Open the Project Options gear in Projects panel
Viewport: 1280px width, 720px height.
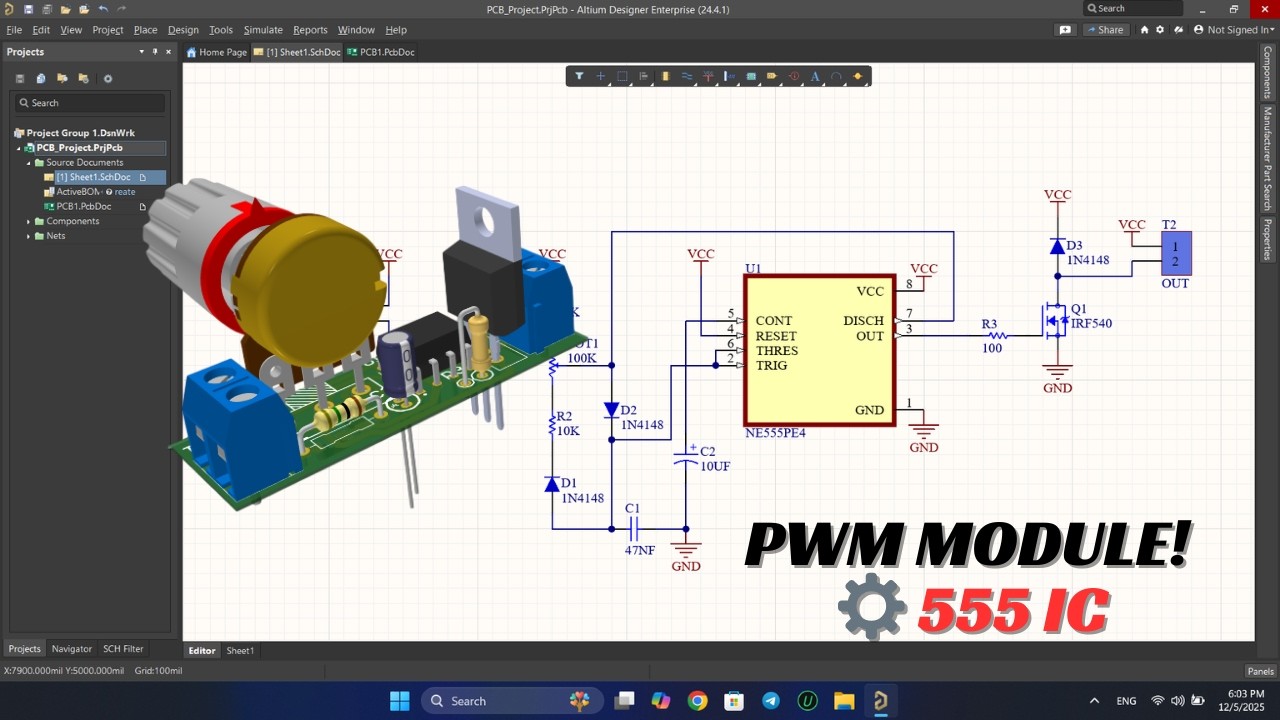(x=108, y=78)
